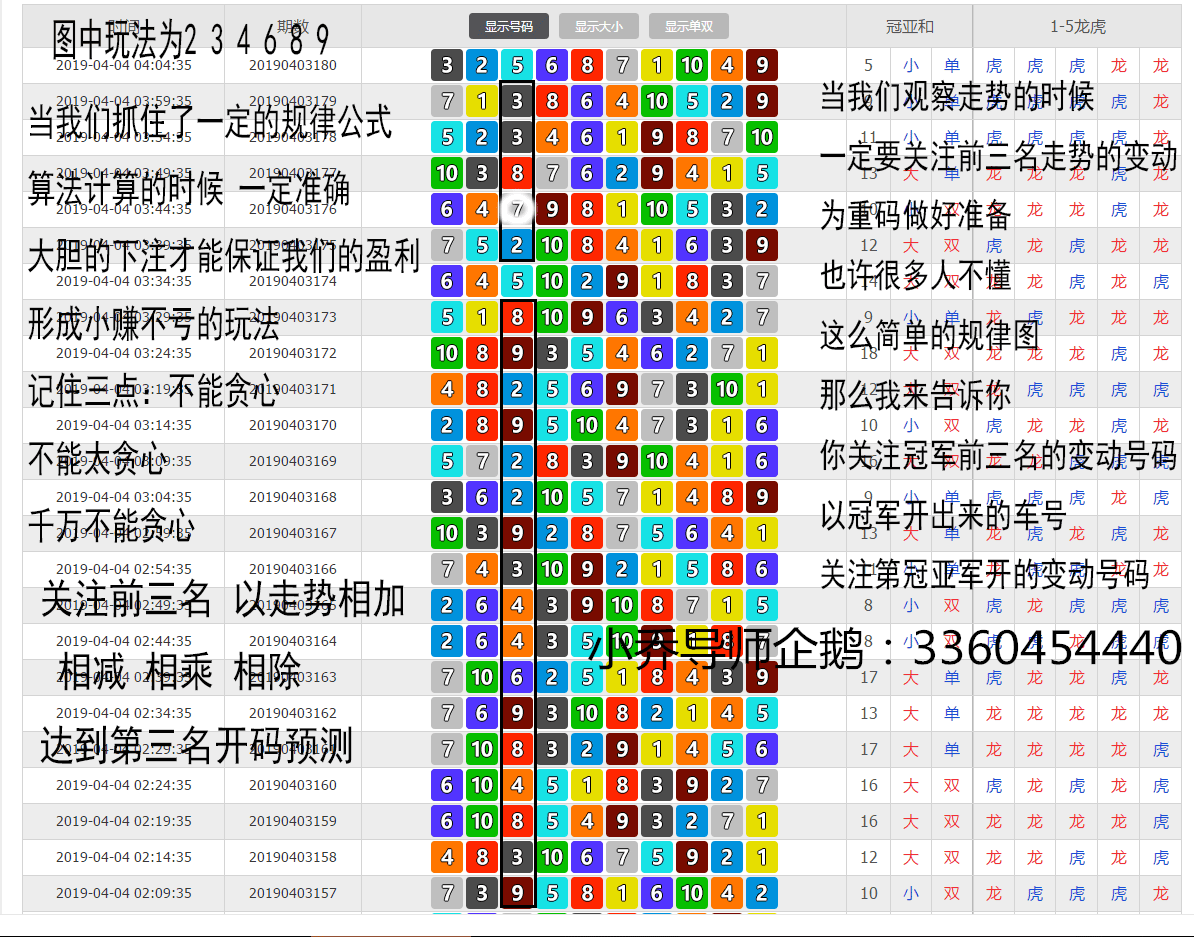This screenshot has height=937, width=1194.
Task: Select period number 20190403174
Action: tap(292, 281)
